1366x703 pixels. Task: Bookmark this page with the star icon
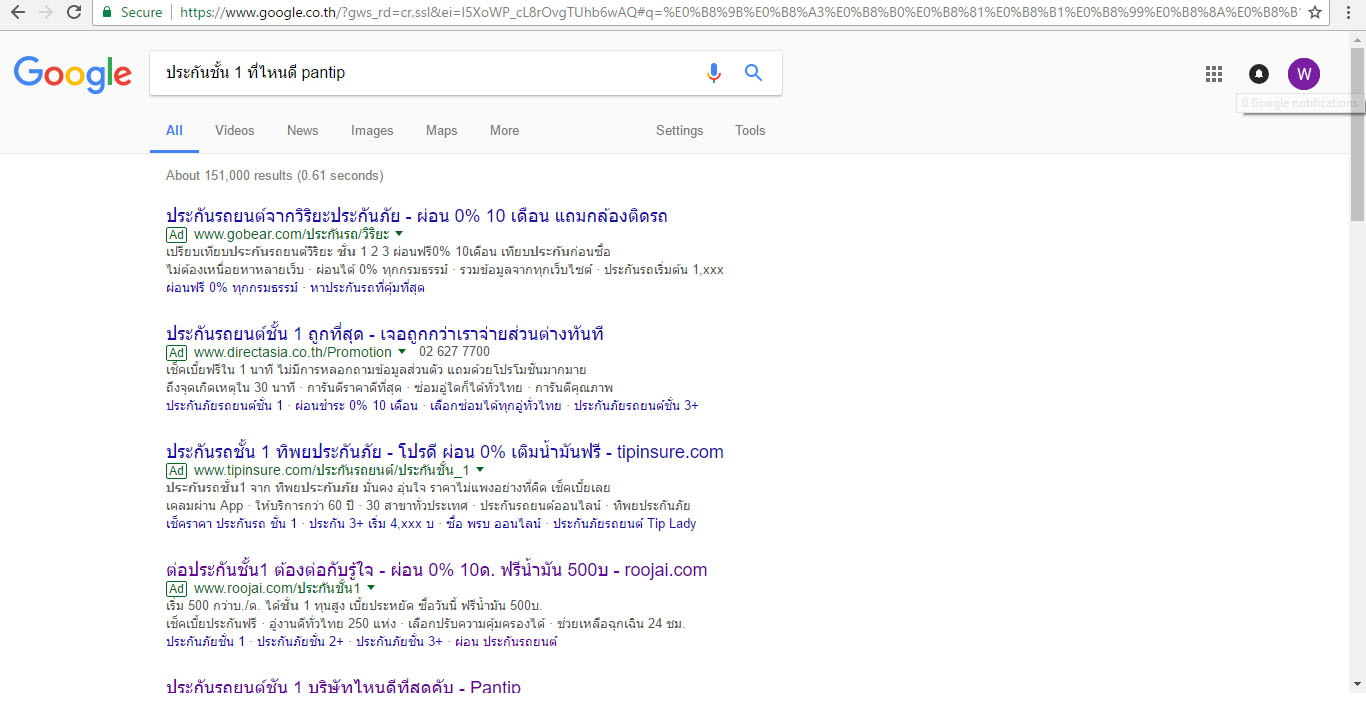click(1315, 12)
